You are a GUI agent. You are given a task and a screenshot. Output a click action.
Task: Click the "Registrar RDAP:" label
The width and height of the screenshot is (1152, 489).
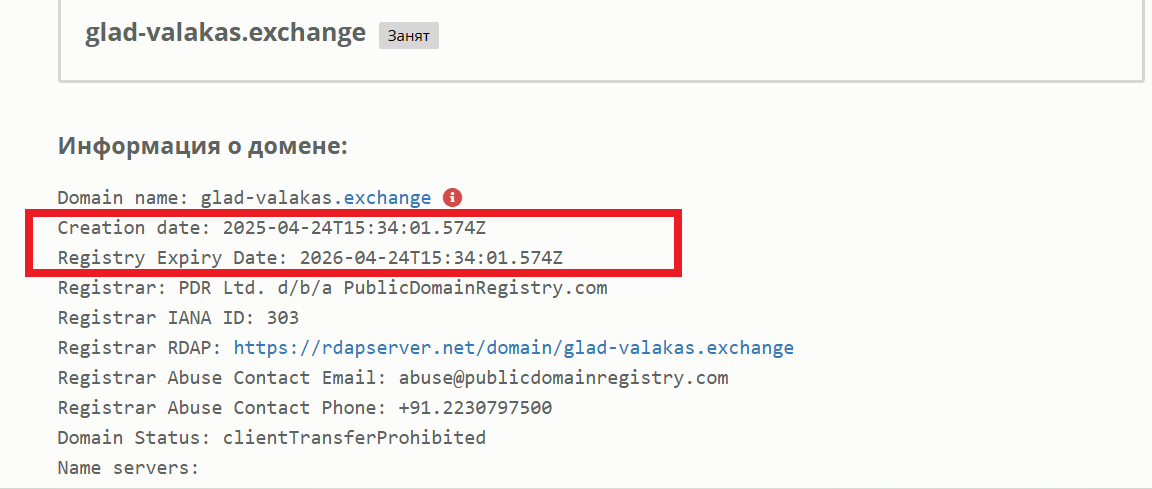click(x=140, y=348)
